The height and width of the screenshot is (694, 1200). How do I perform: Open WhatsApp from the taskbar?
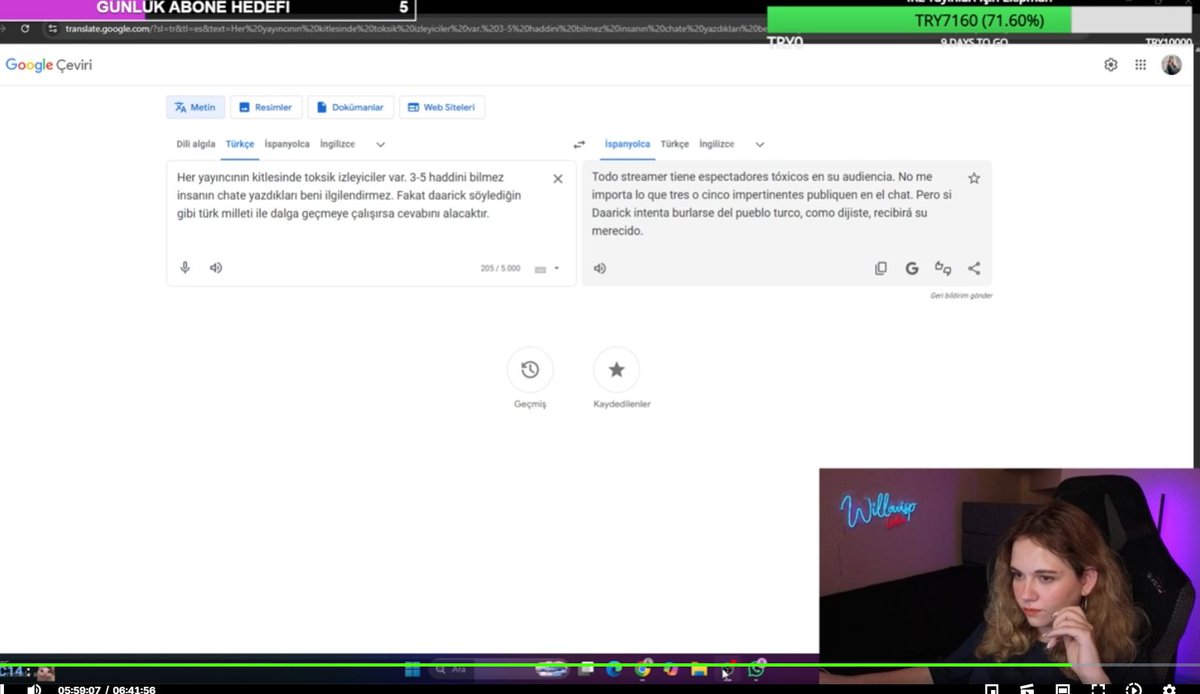tap(756, 669)
